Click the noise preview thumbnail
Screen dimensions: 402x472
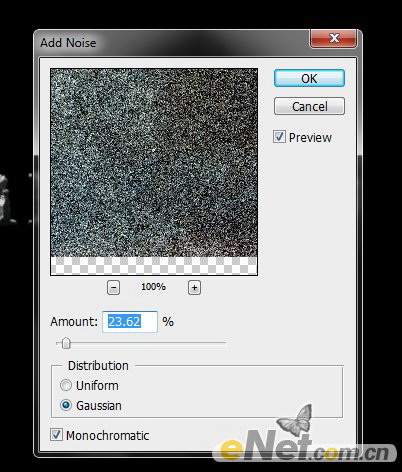click(154, 172)
